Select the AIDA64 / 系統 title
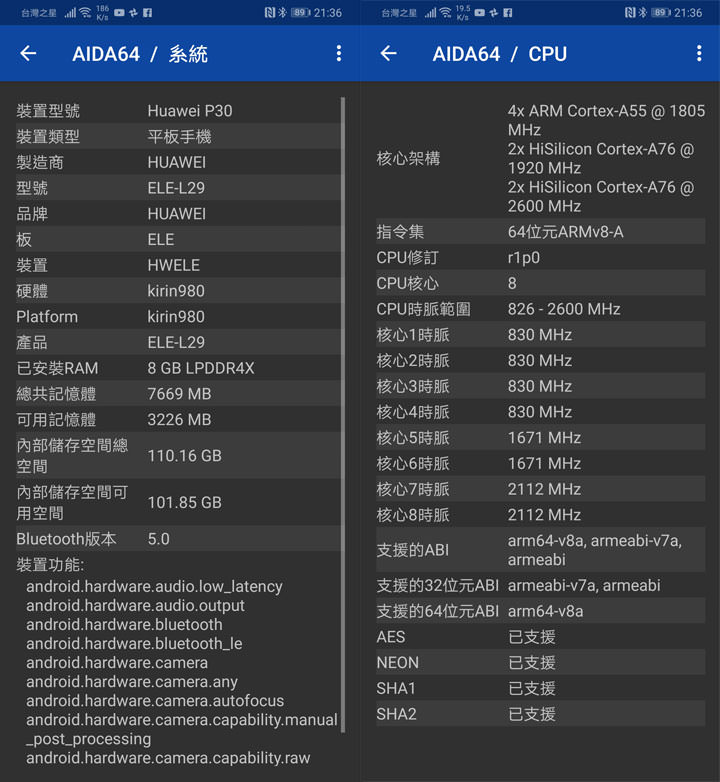Image resolution: width=720 pixels, height=782 pixels. 140,54
